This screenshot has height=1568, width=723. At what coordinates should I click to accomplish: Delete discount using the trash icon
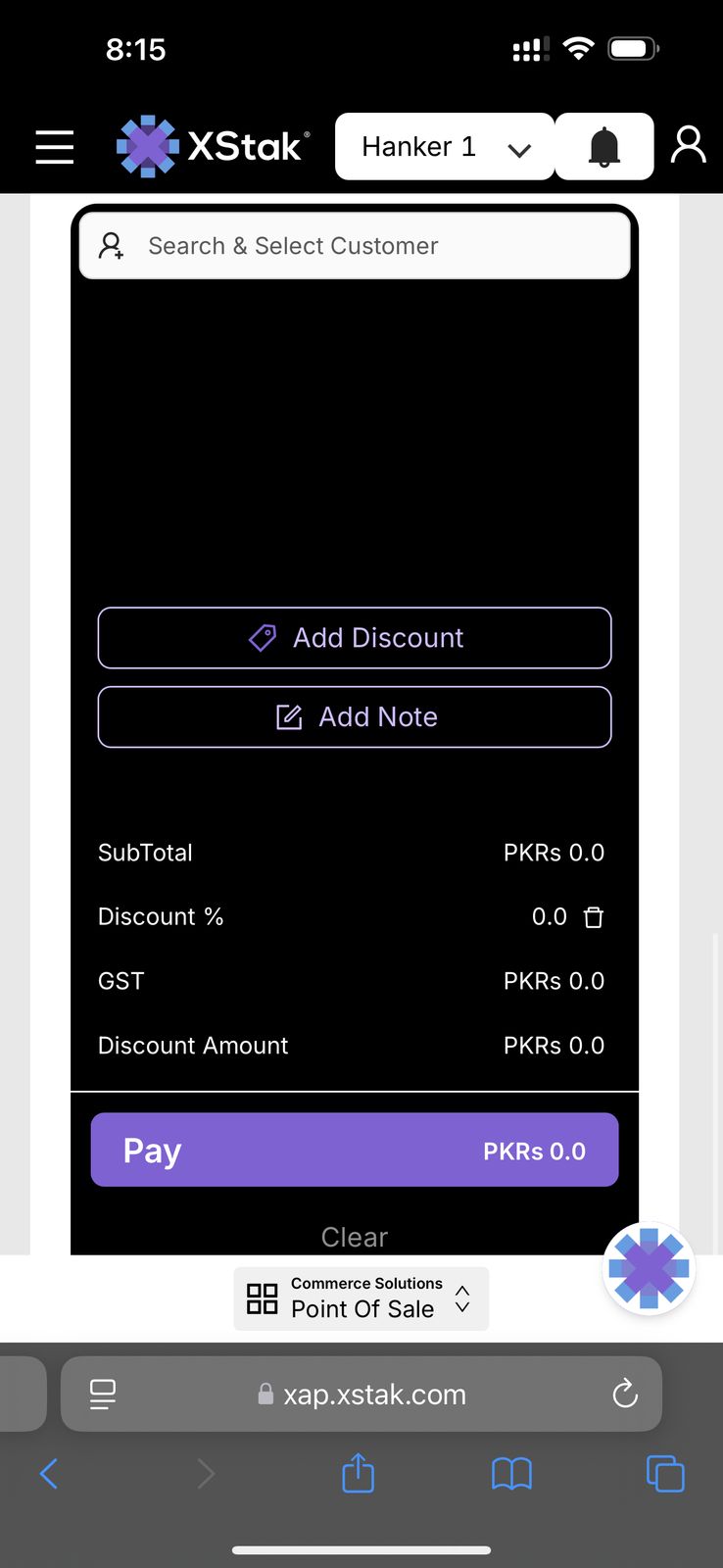point(594,917)
